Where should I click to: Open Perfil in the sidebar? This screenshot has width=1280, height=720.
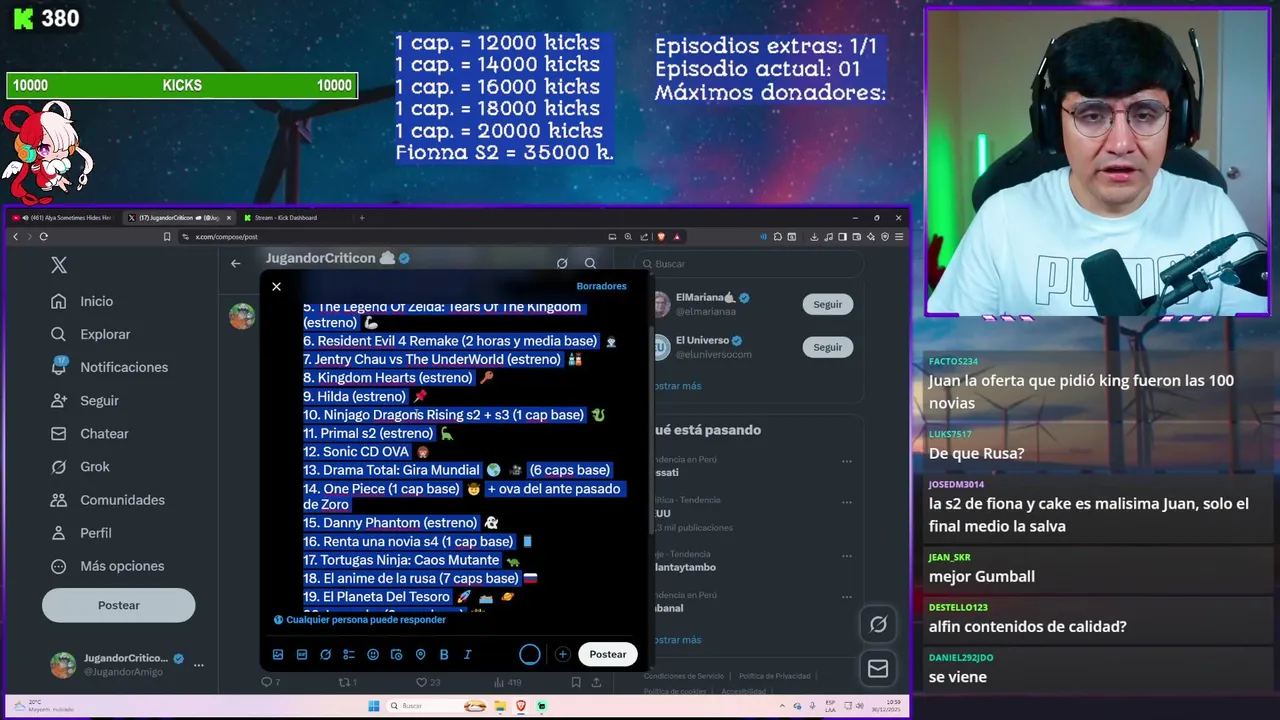82,532
